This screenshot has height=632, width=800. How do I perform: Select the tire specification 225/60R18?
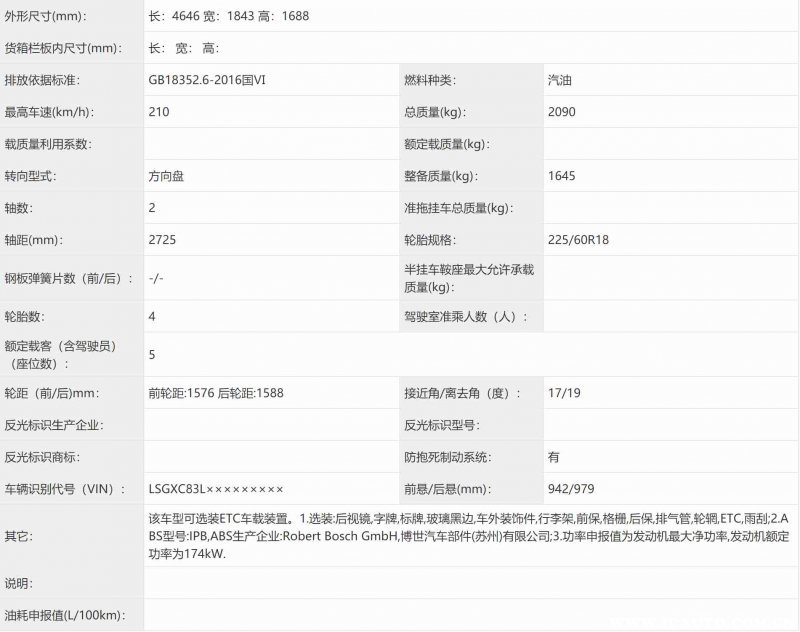[577, 240]
